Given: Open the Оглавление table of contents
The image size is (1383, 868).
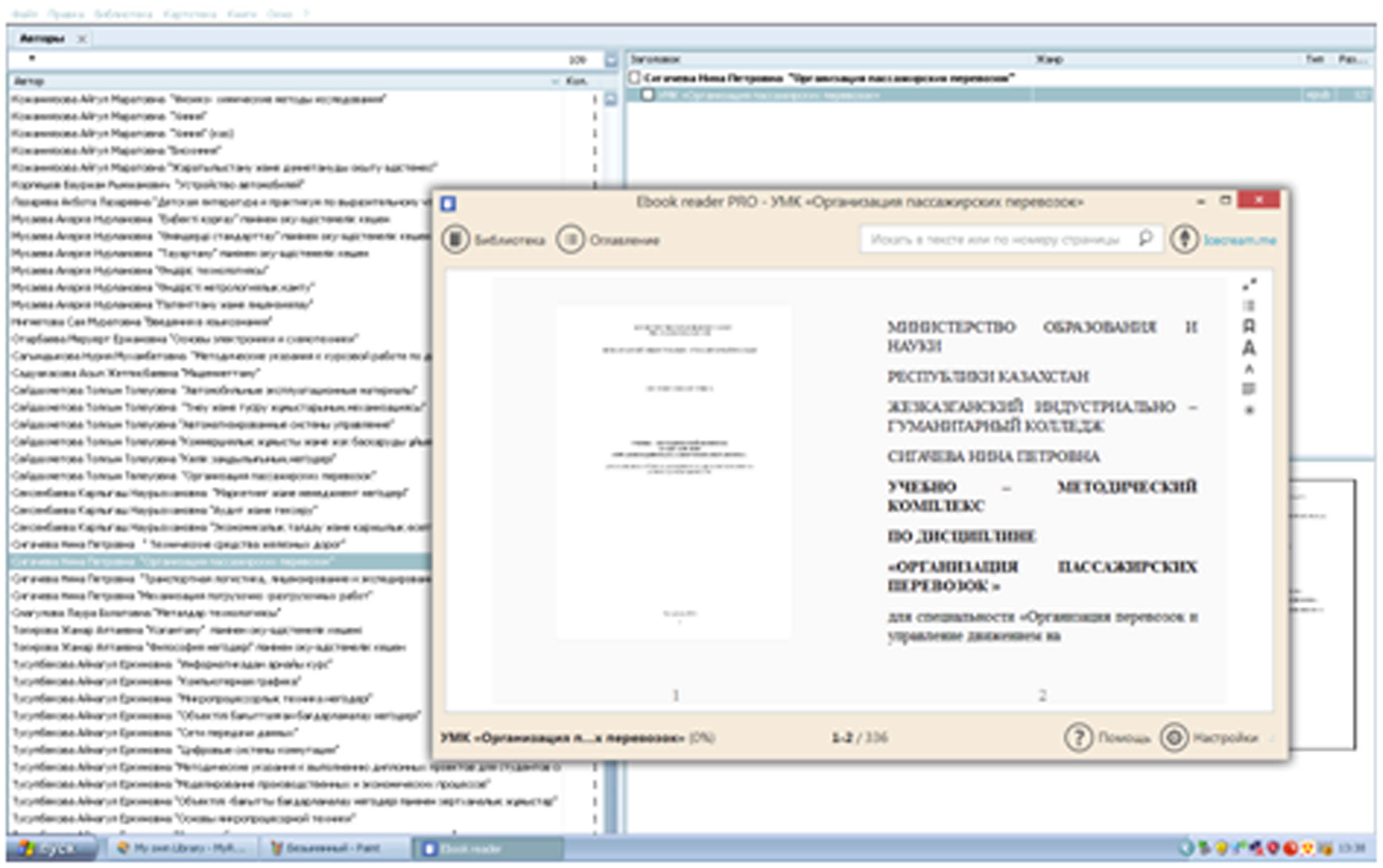Looking at the screenshot, I should 570,239.
